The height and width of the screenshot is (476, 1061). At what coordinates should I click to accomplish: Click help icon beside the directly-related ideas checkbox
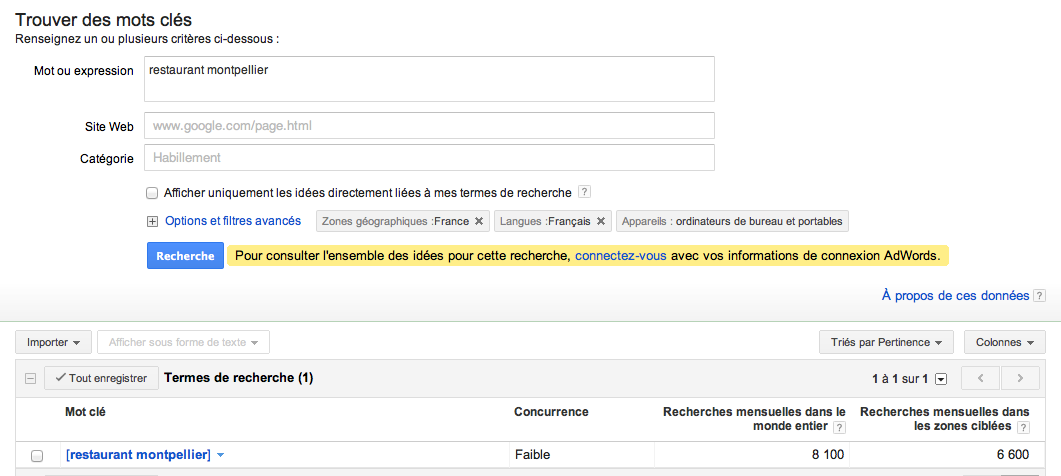(x=585, y=192)
